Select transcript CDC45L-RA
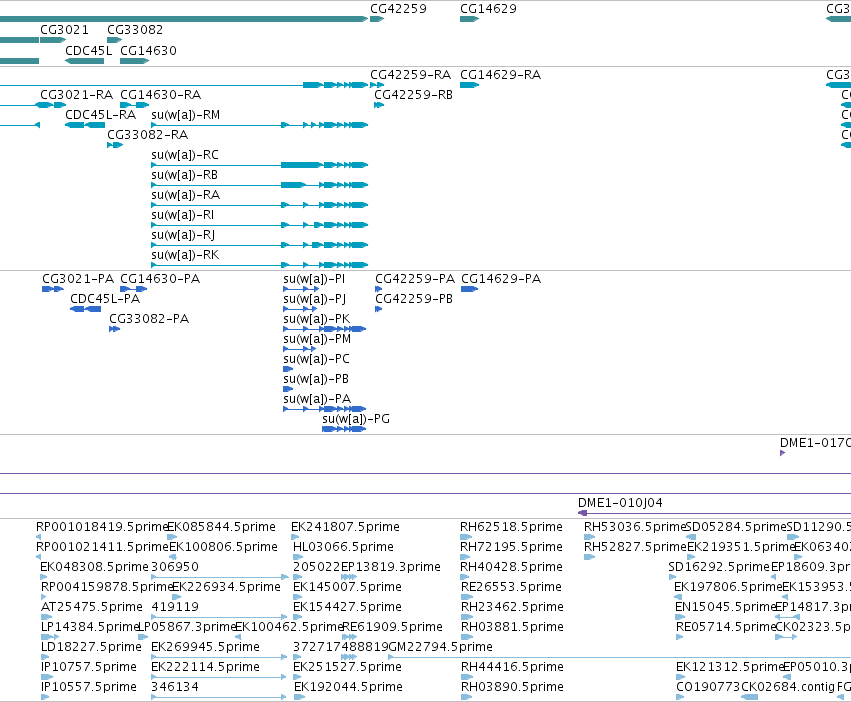 point(100,115)
